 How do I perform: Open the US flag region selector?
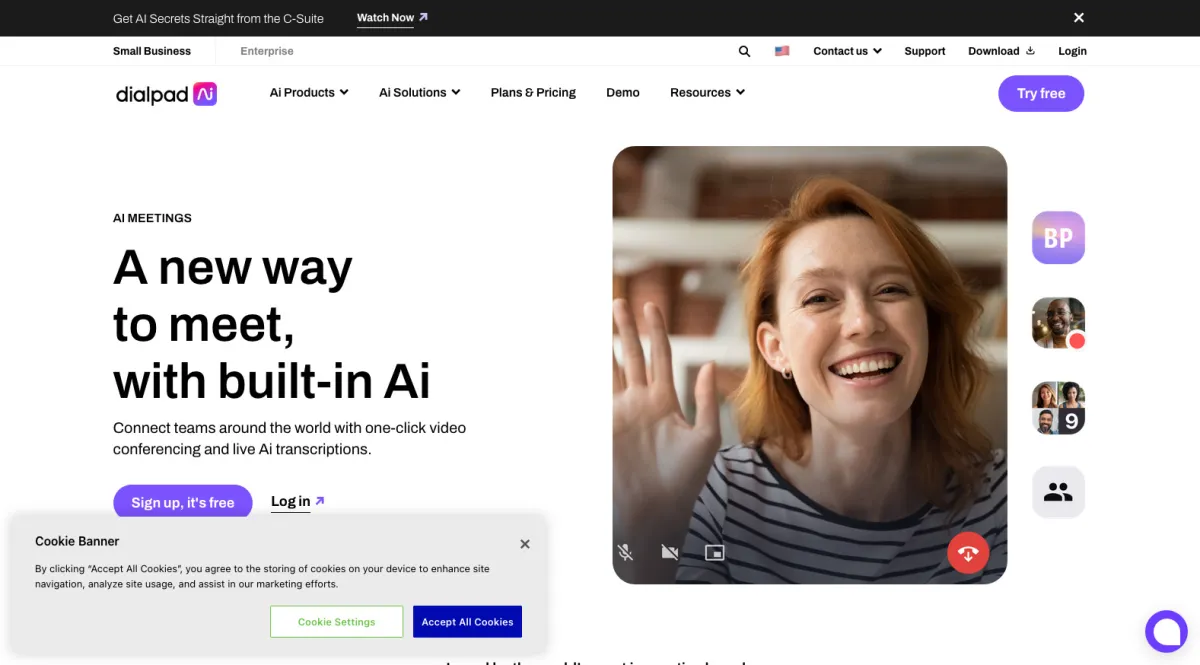(x=782, y=51)
